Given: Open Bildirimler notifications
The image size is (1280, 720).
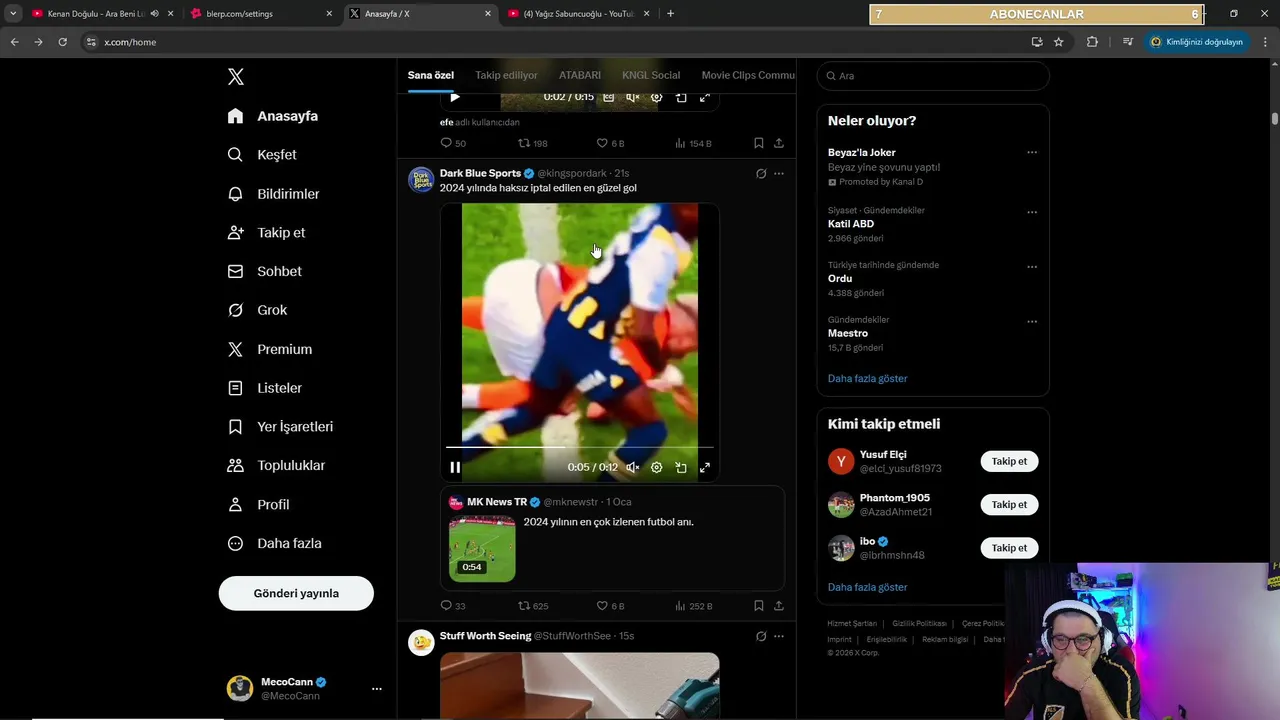Looking at the screenshot, I should point(274,194).
